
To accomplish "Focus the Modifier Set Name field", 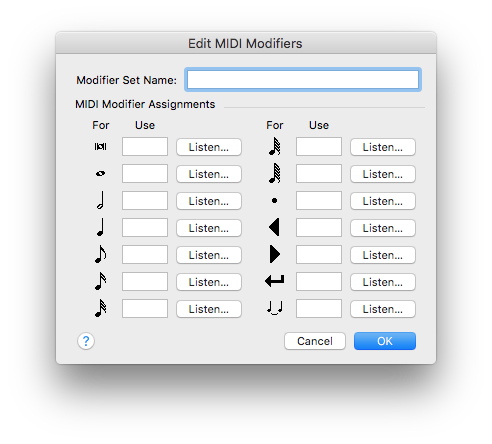I will click(x=303, y=80).
